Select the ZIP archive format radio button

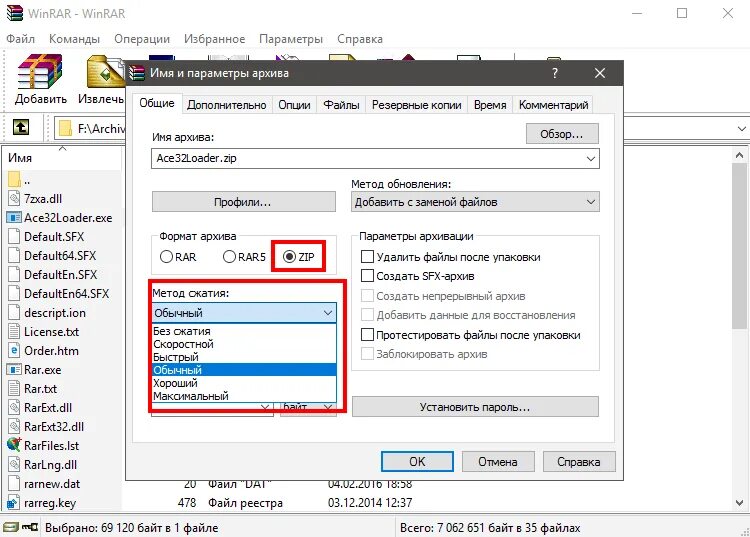click(289, 257)
